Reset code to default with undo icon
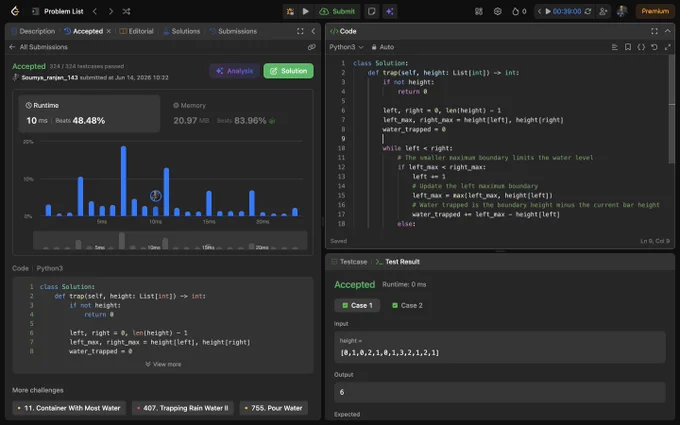 click(654, 47)
